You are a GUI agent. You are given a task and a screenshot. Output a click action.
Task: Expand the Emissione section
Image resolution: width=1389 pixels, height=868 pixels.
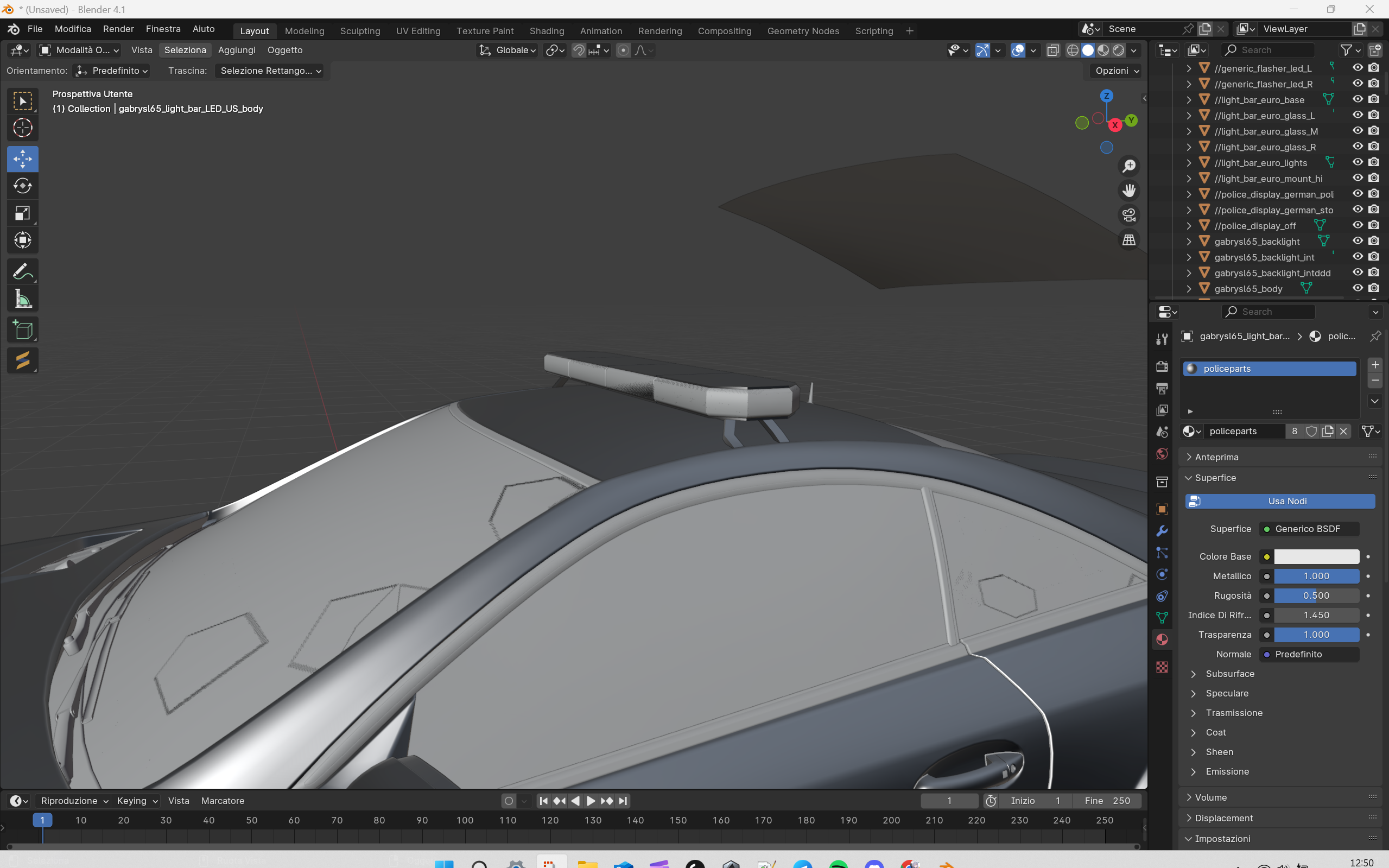[x=1227, y=771]
